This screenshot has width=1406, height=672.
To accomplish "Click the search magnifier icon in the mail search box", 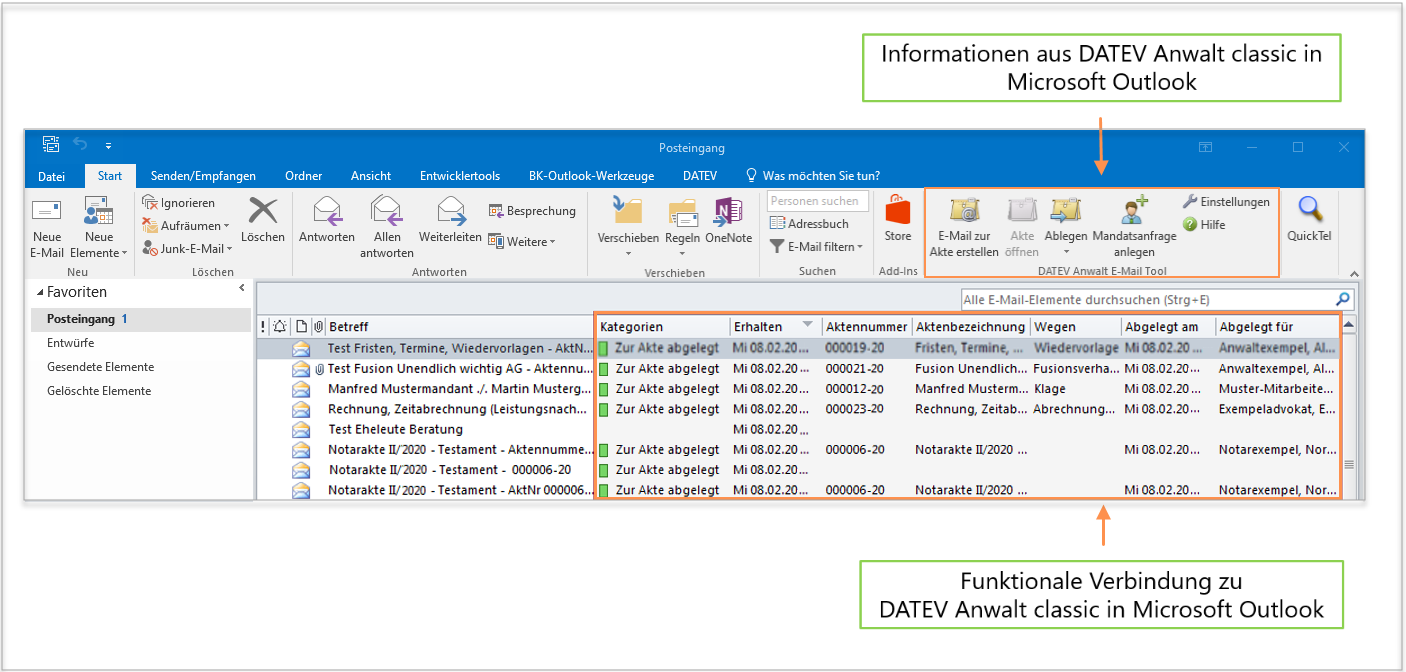I will [x=1342, y=299].
